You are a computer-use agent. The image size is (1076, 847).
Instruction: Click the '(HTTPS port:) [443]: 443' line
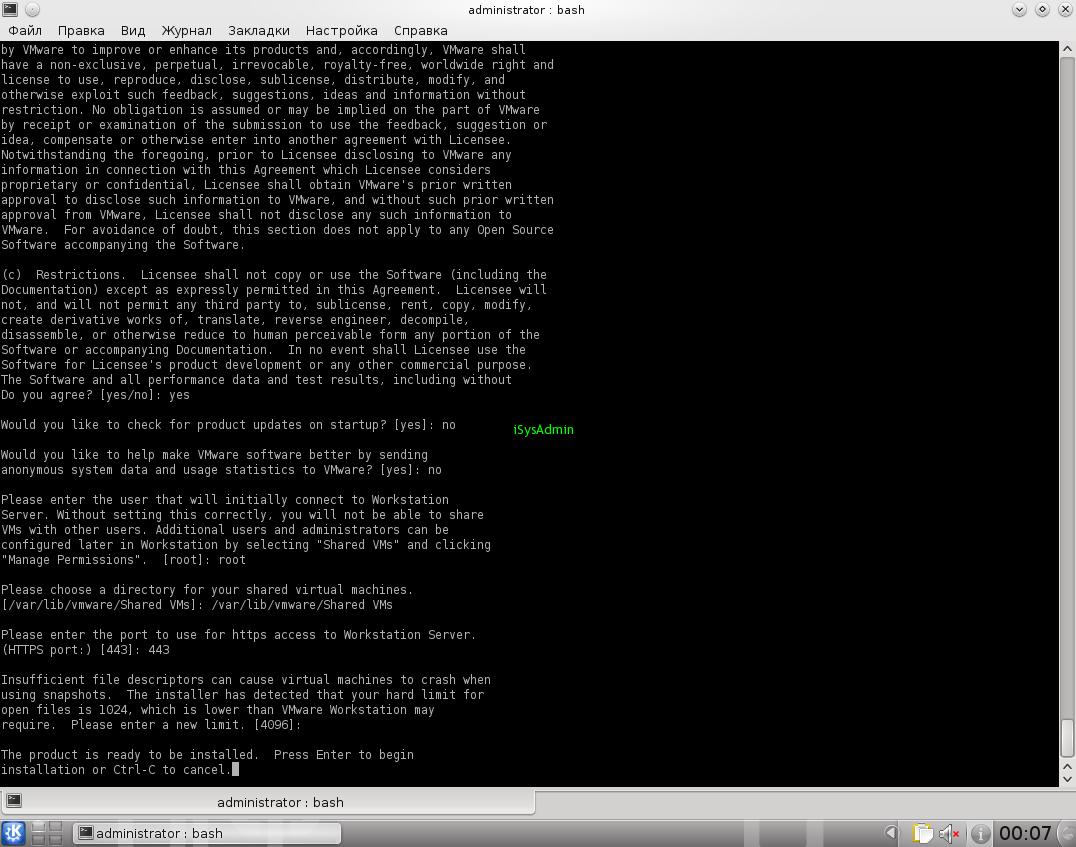click(85, 649)
